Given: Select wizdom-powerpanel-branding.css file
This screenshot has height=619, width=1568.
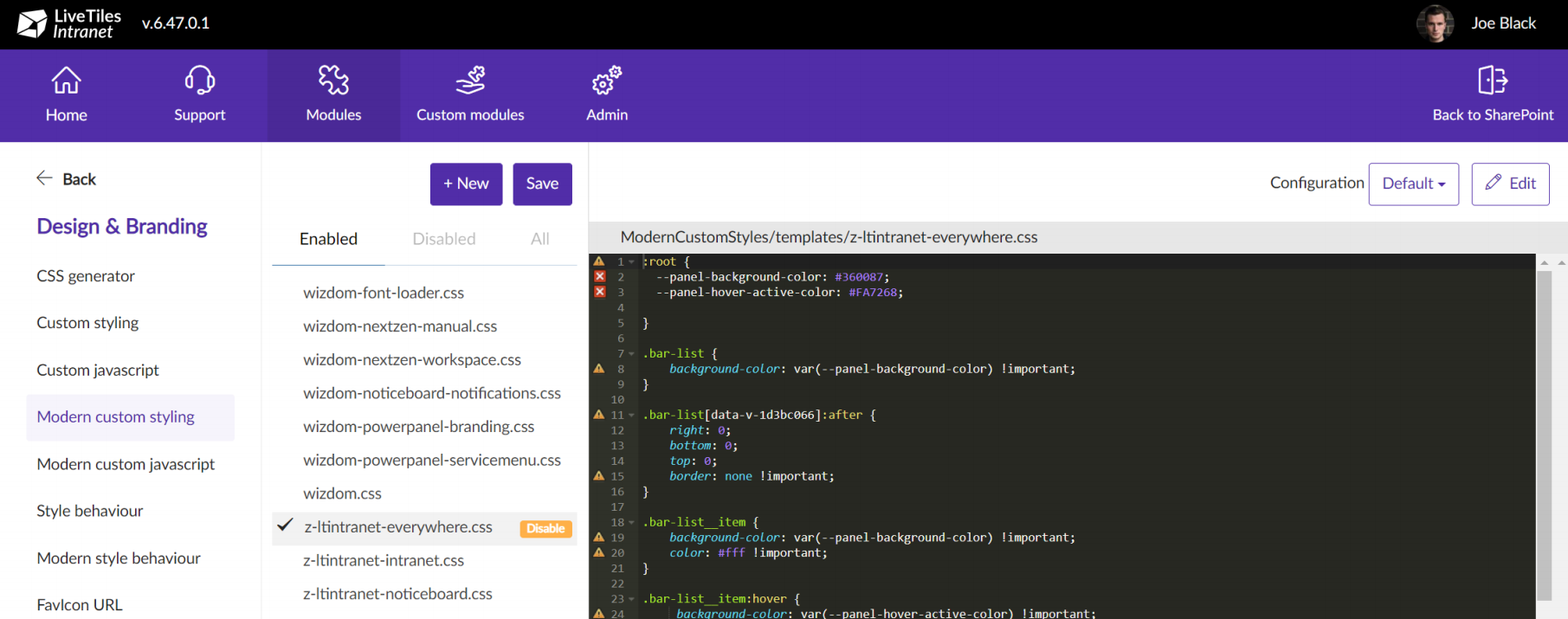Looking at the screenshot, I should [419, 427].
